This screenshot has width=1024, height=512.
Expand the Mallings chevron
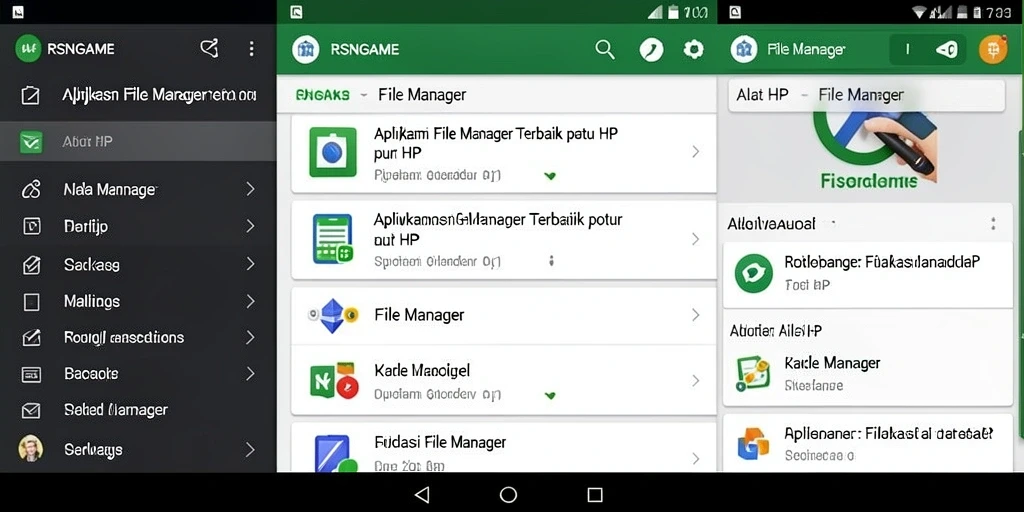point(250,301)
